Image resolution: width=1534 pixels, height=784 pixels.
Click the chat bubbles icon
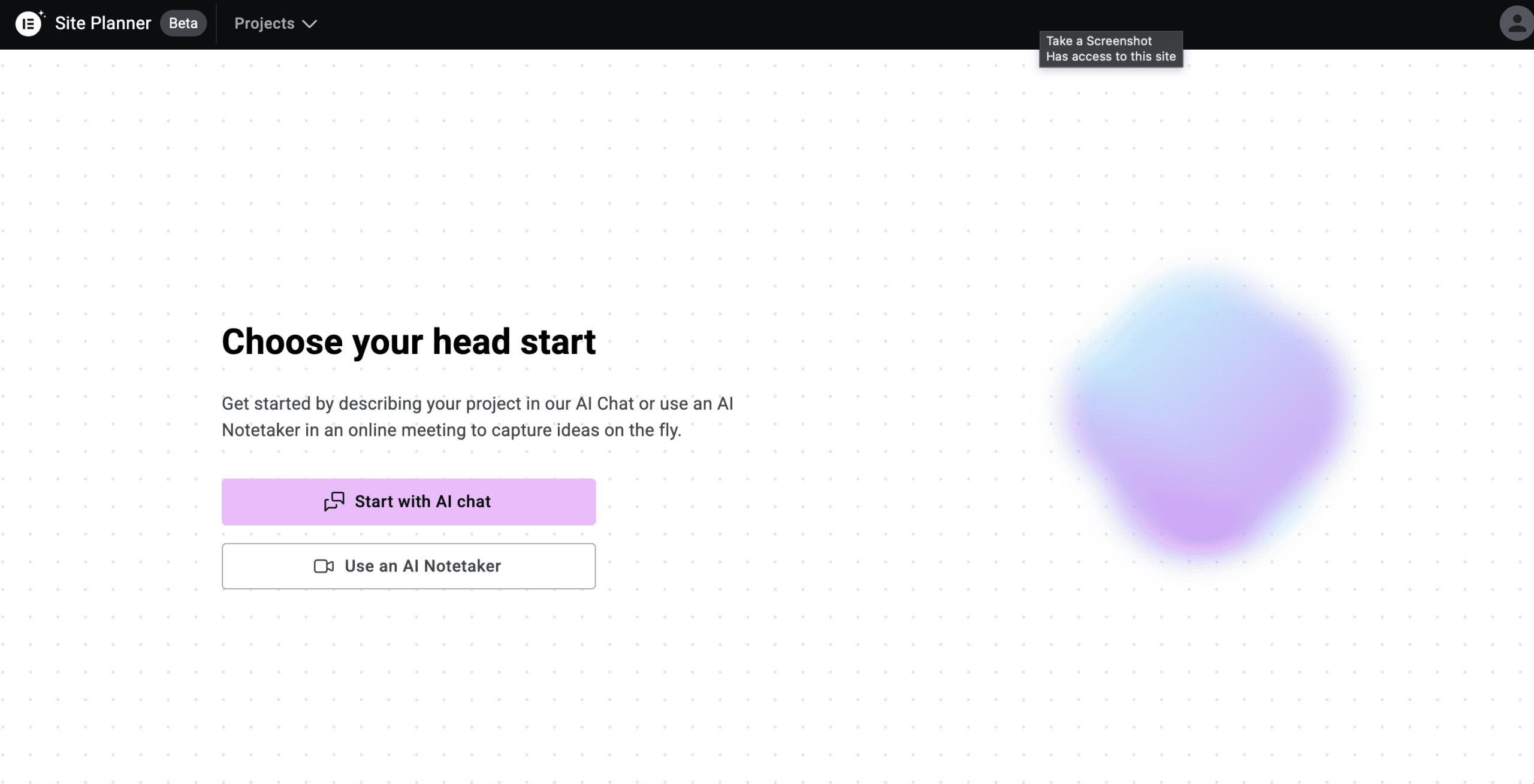(334, 501)
